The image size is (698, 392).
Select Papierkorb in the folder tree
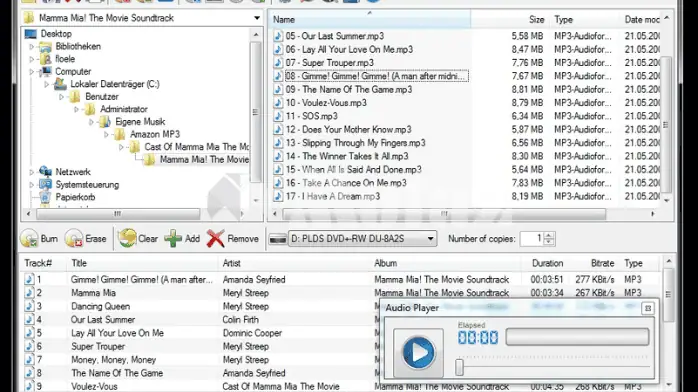[x=75, y=197]
